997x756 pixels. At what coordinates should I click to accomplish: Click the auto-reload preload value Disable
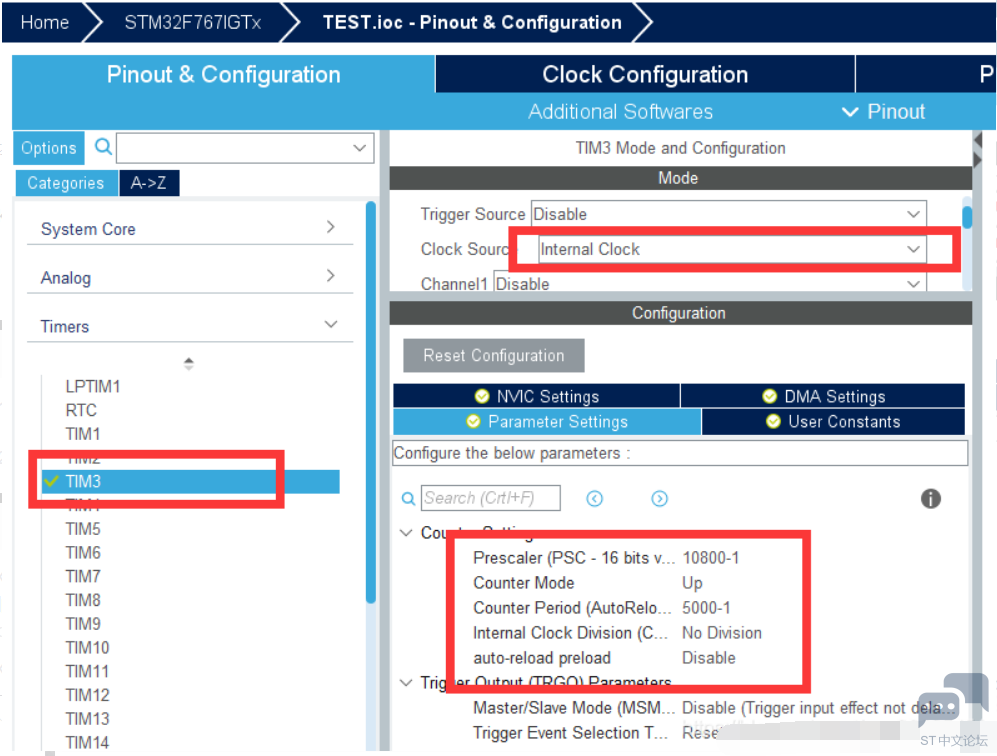pos(709,657)
